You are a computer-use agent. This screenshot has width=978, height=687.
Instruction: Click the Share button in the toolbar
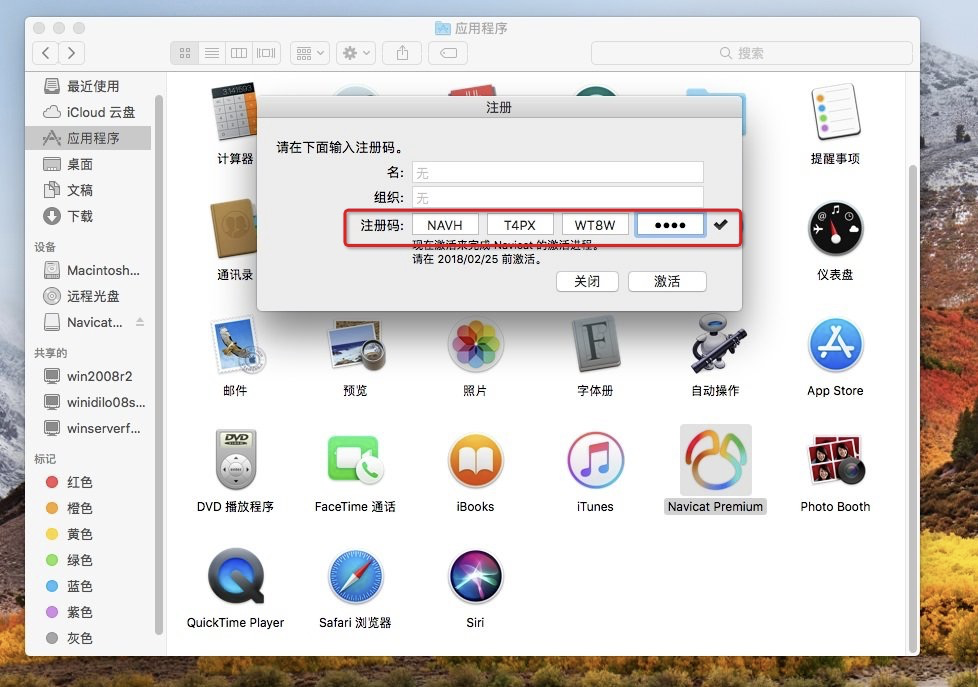point(401,52)
